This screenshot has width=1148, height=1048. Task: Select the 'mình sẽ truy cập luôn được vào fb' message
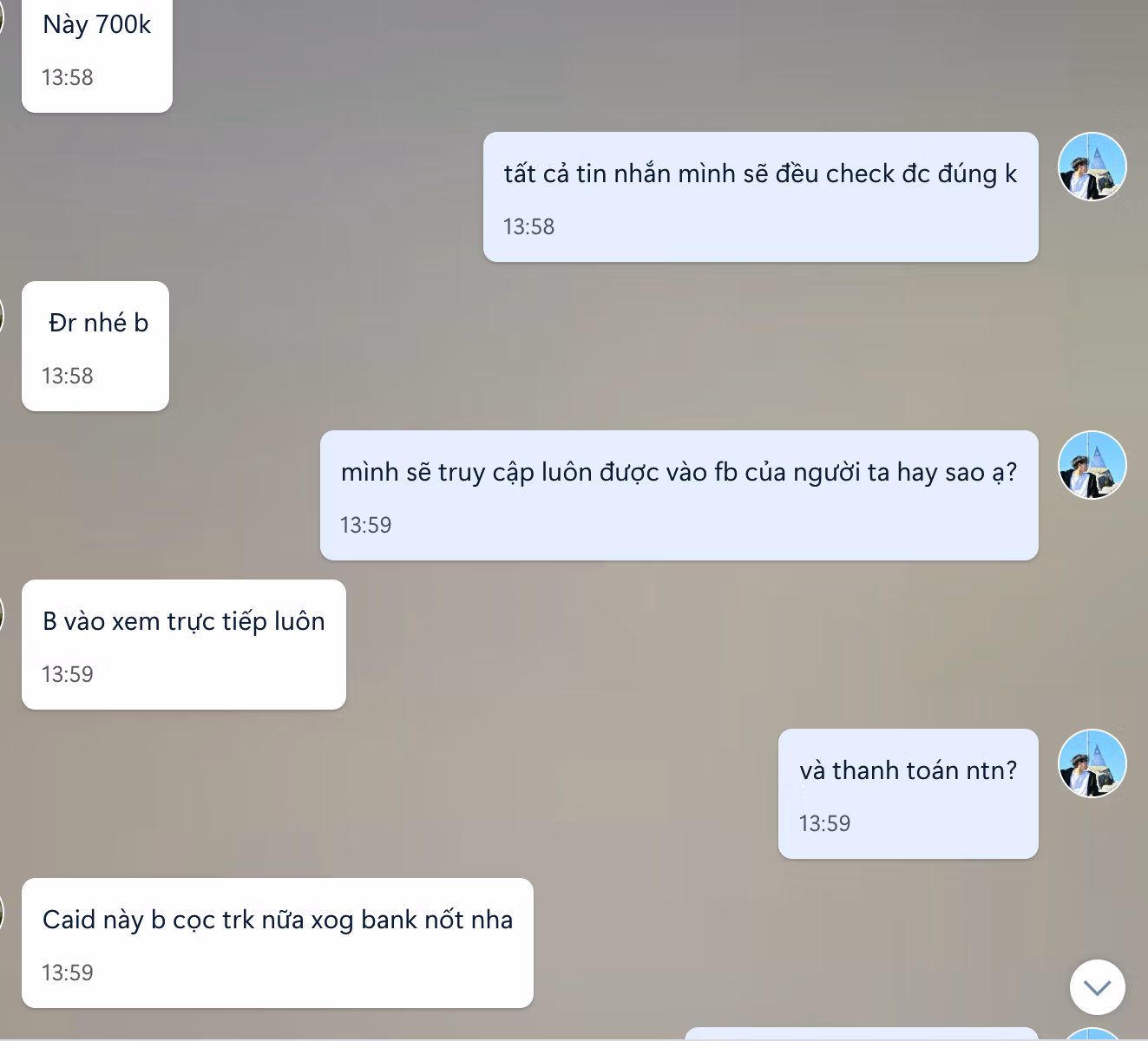point(679,495)
